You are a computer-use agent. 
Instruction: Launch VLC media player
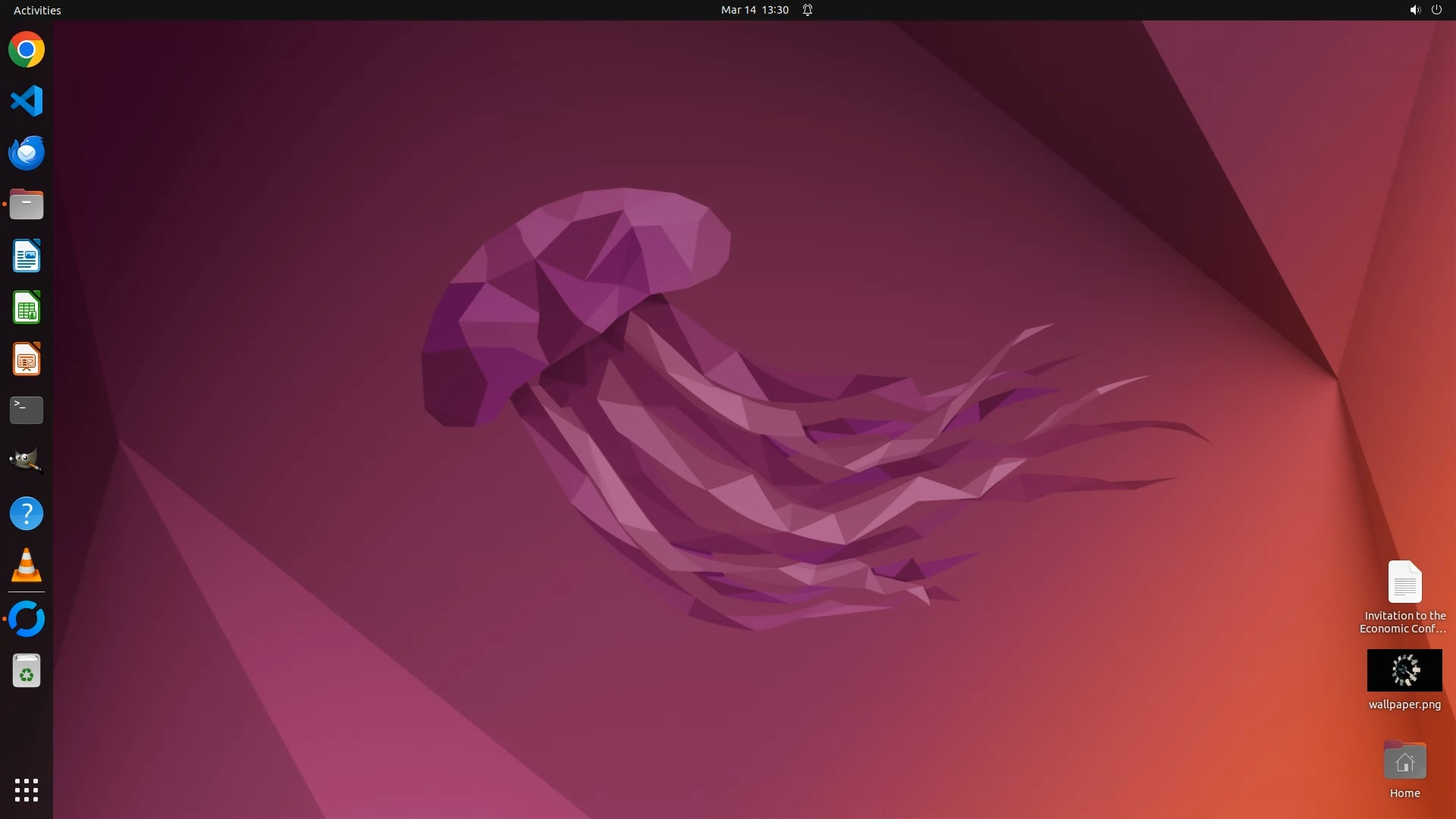click(27, 566)
